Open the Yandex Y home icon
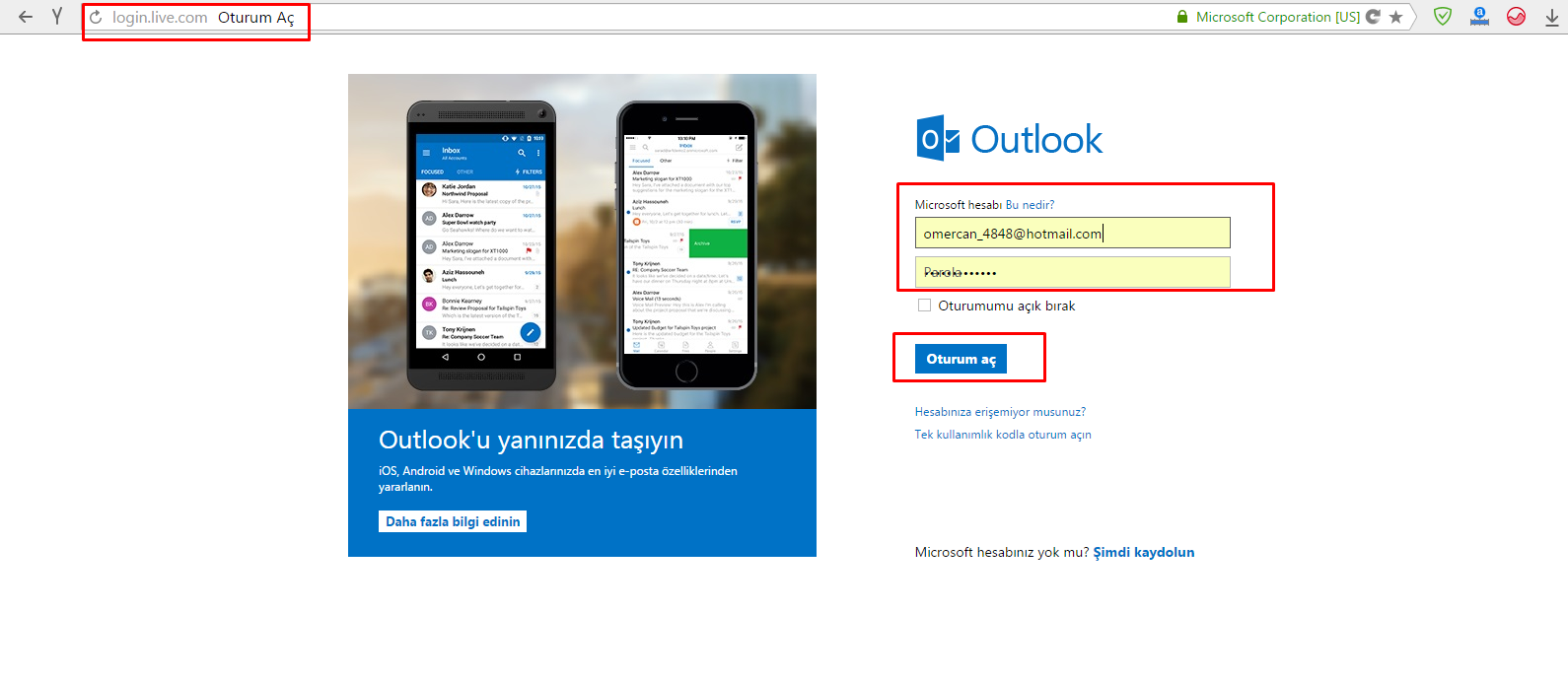 [x=57, y=16]
